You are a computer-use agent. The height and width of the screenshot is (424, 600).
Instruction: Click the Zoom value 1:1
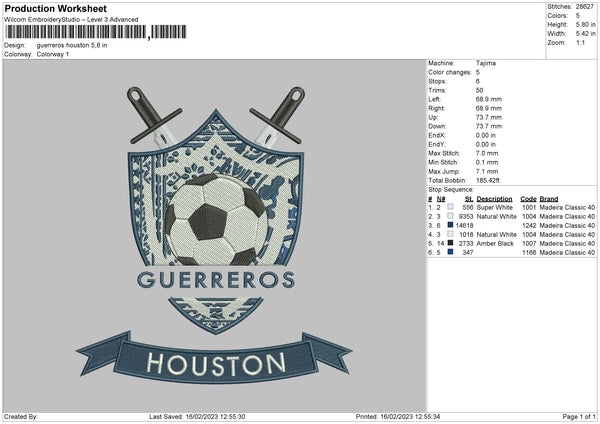(580, 42)
